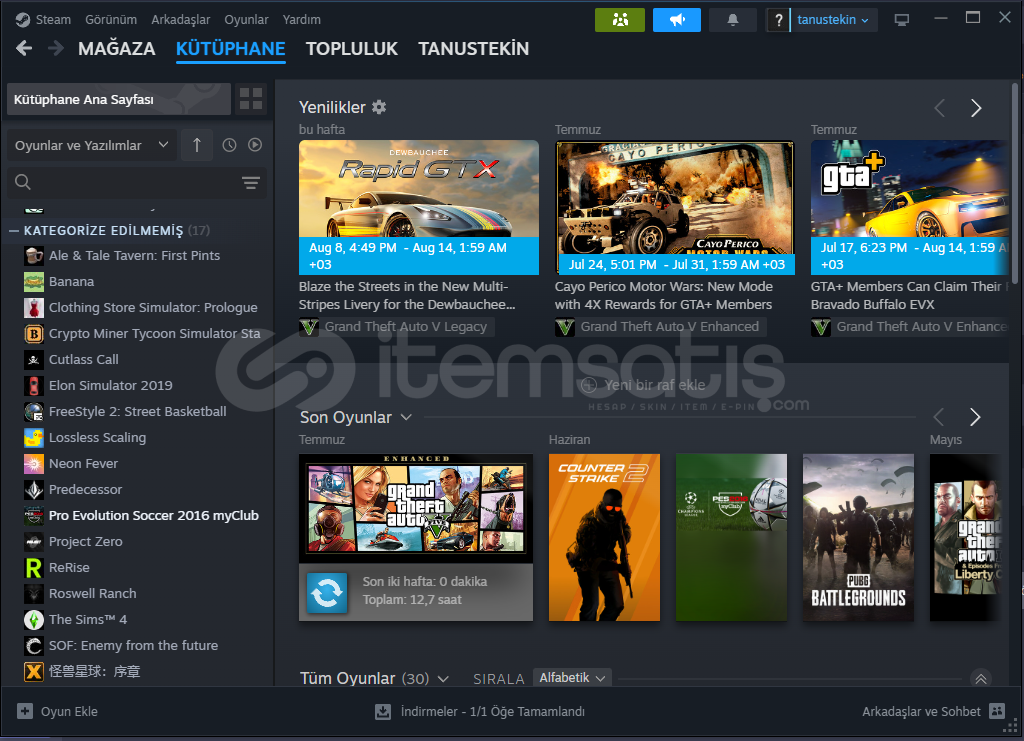Show previous Yenilikler news items
This screenshot has height=741, width=1024.
click(940, 108)
